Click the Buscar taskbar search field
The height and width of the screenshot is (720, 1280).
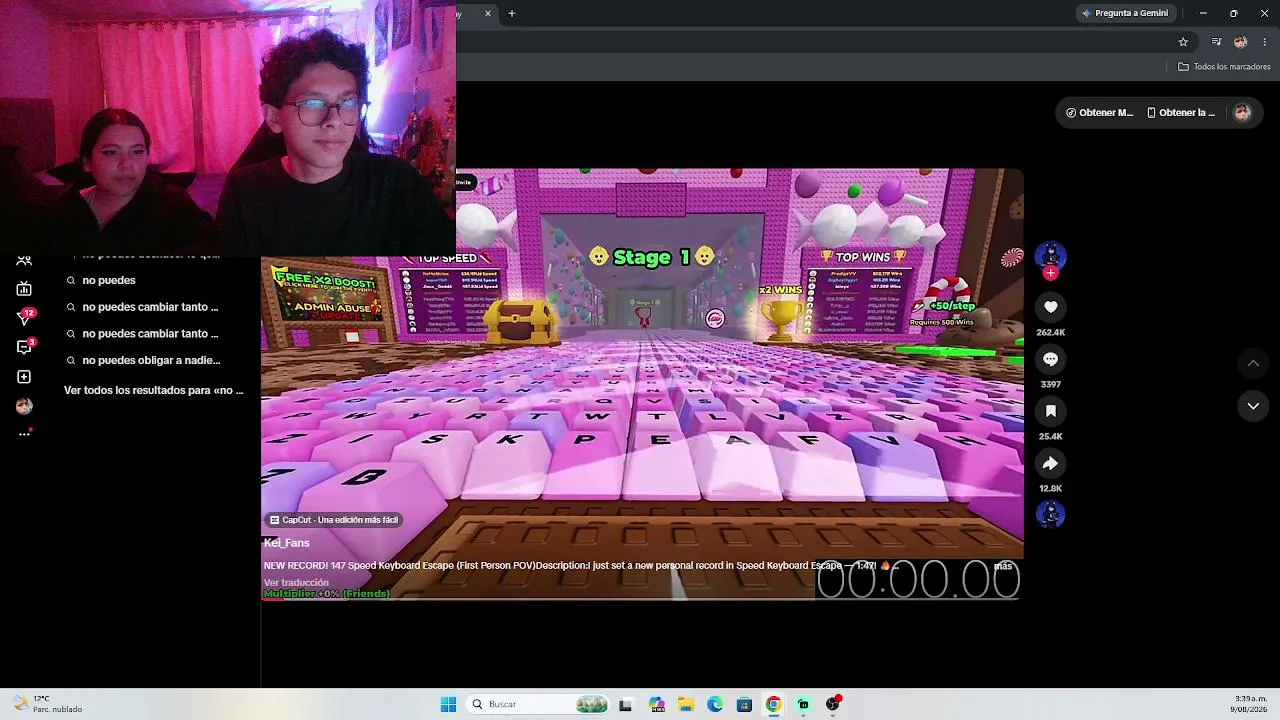pos(539,704)
